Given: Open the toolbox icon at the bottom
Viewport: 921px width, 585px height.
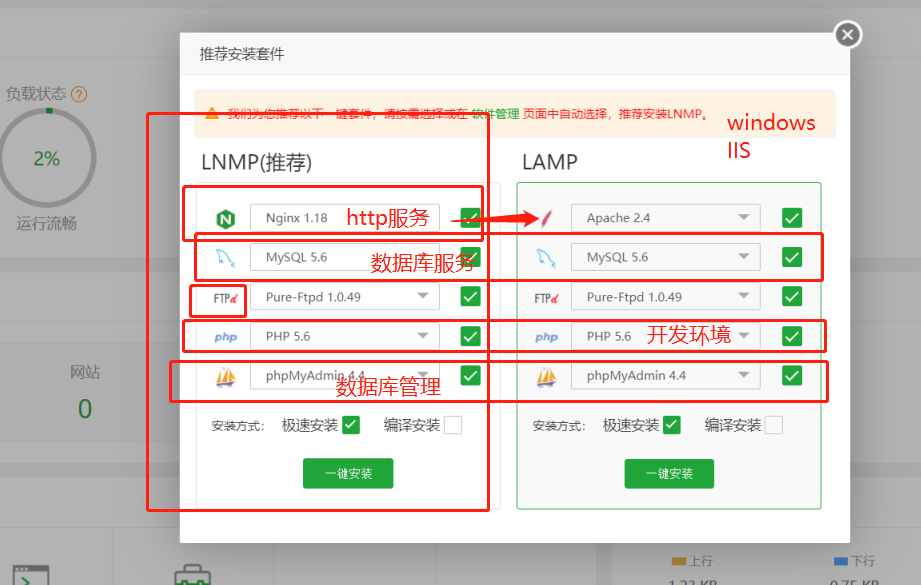Looking at the screenshot, I should pyautogui.click(x=192, y=575).
